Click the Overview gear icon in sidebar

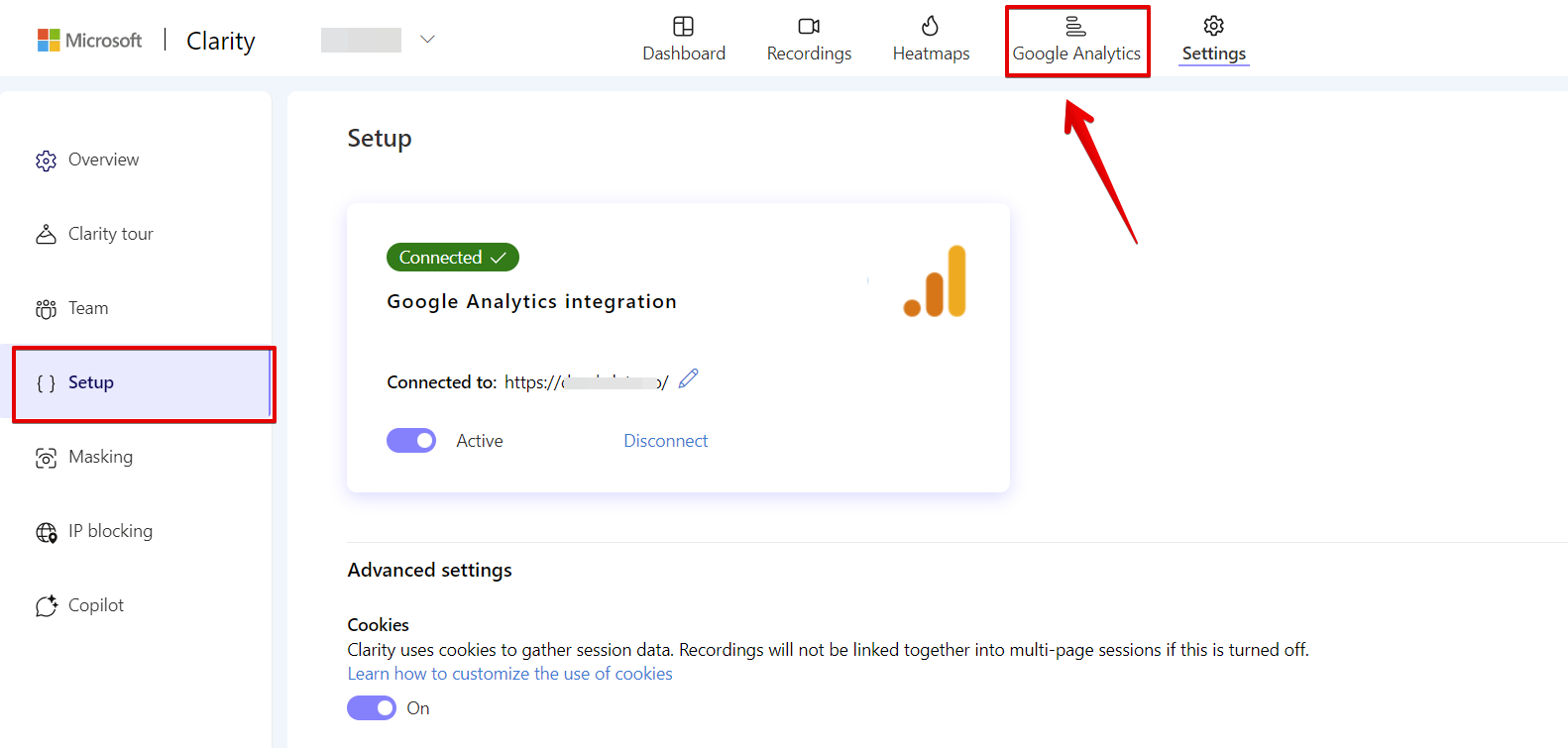tap(47, 160)
